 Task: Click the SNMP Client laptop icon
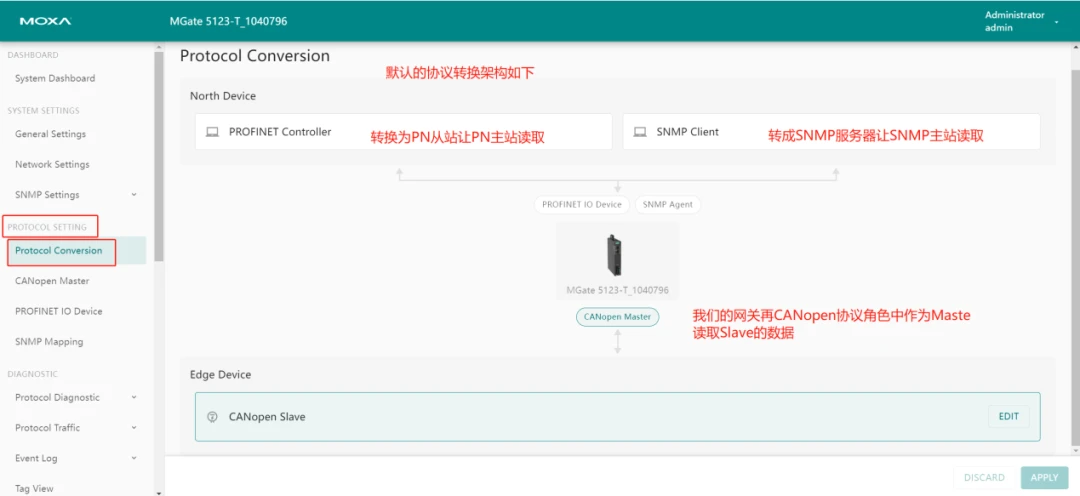[640, 132]
